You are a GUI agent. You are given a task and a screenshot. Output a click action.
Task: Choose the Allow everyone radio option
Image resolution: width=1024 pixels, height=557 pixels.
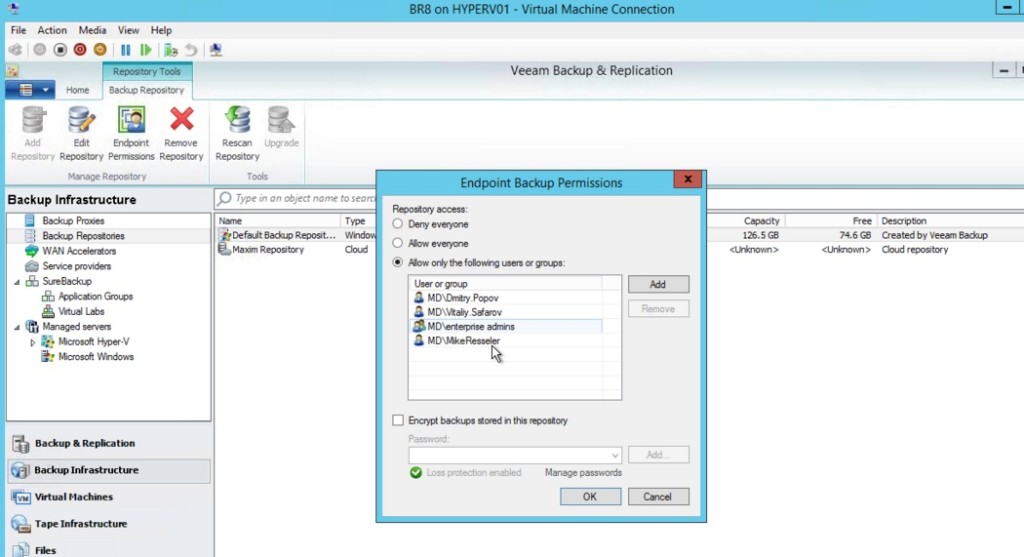point(397,243)
